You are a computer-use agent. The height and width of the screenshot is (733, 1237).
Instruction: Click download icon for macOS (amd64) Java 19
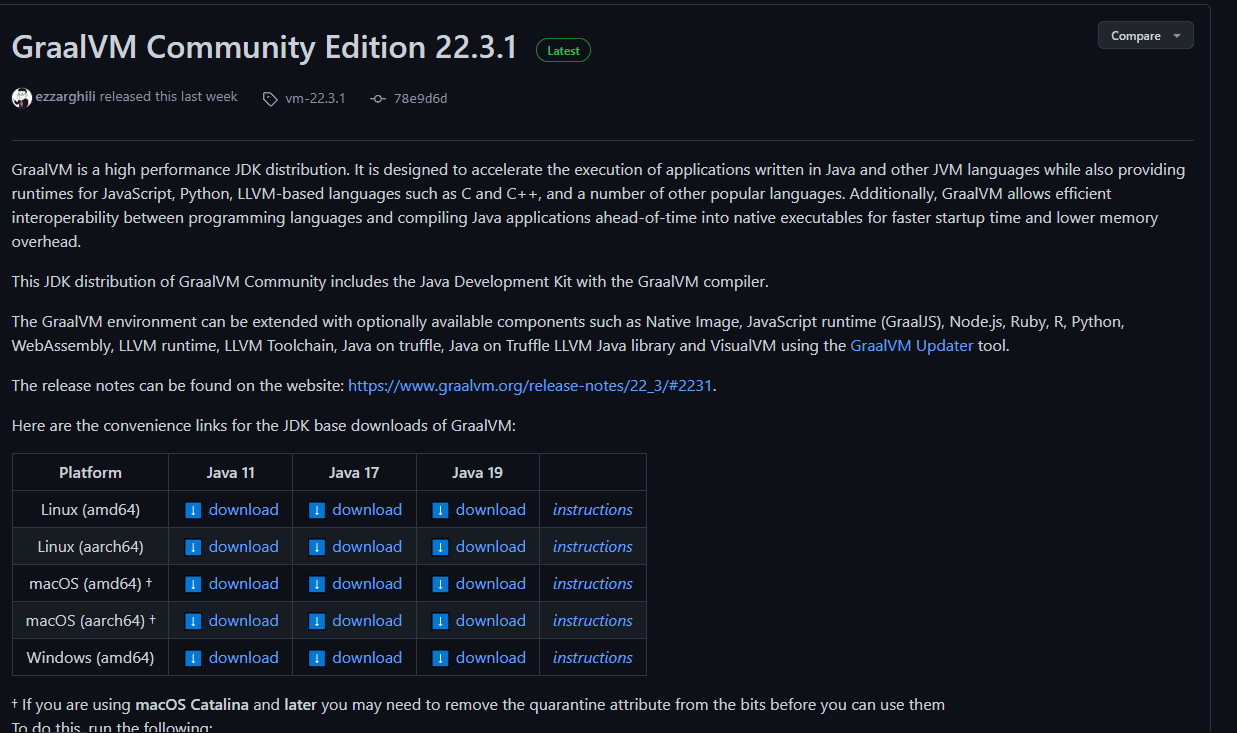(441, 584)
